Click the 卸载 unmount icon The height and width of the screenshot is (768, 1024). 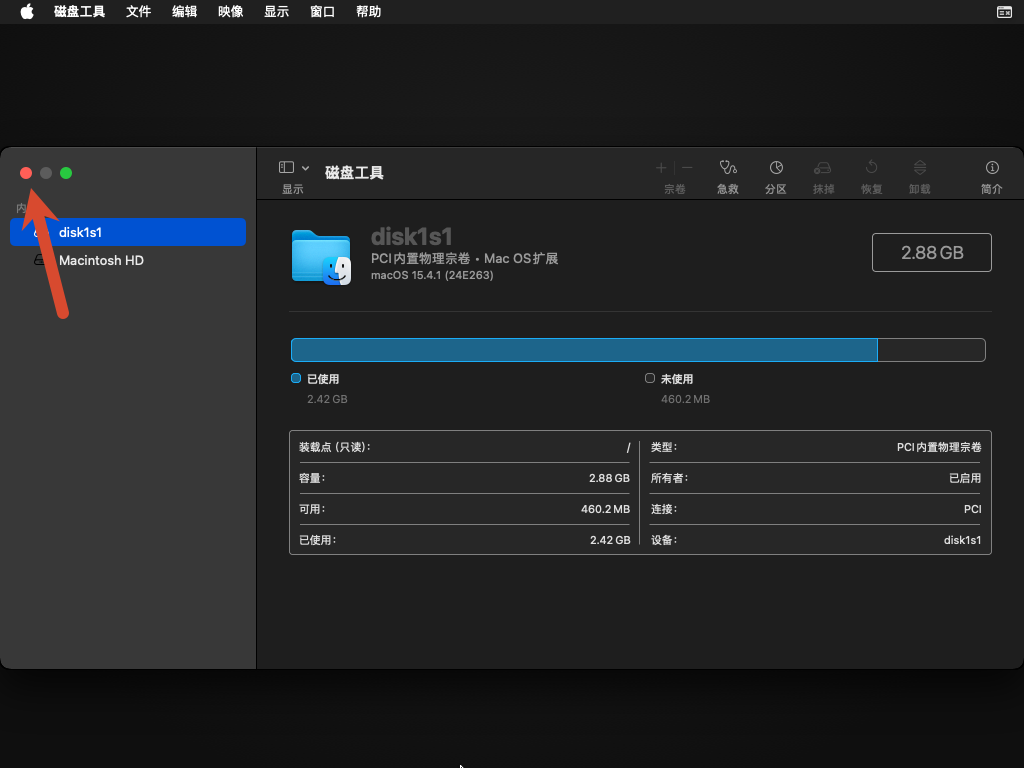tap(920, 168)
